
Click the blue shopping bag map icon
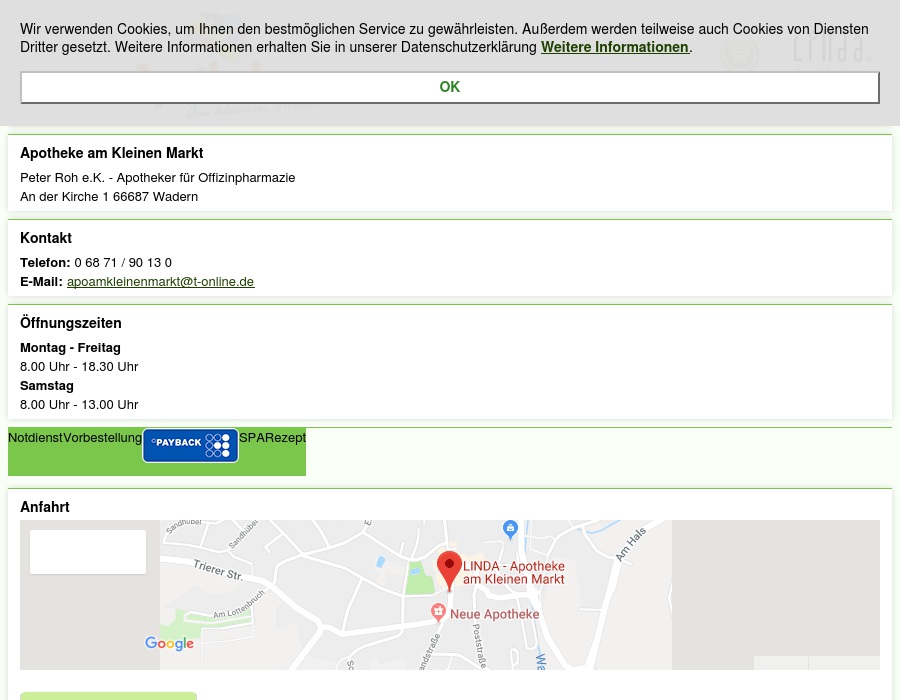click(510, 527)
